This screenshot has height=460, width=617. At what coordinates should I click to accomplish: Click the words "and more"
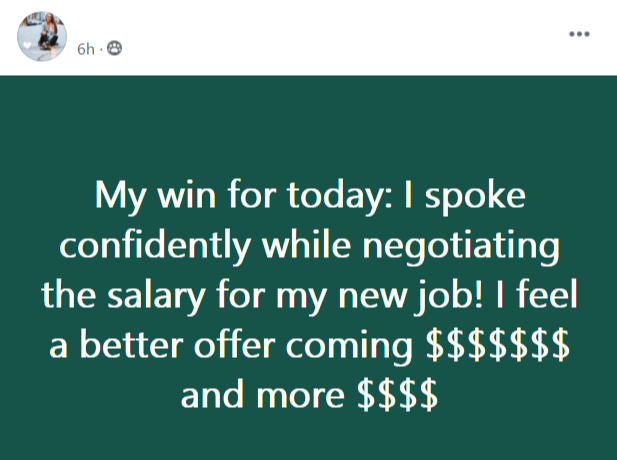pyautogui.click(x=262, y=395)
